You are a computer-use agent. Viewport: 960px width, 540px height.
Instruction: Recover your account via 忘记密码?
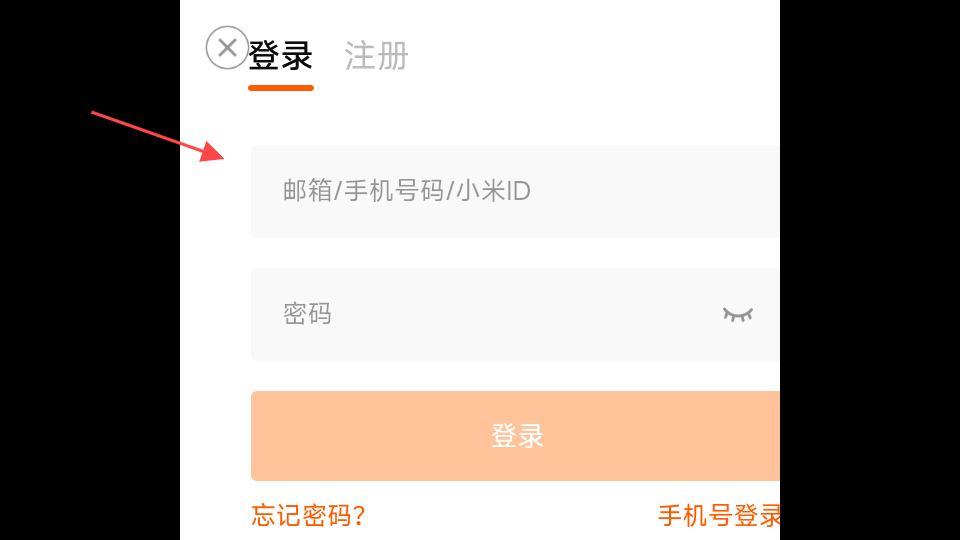click(x=308, y=516)
